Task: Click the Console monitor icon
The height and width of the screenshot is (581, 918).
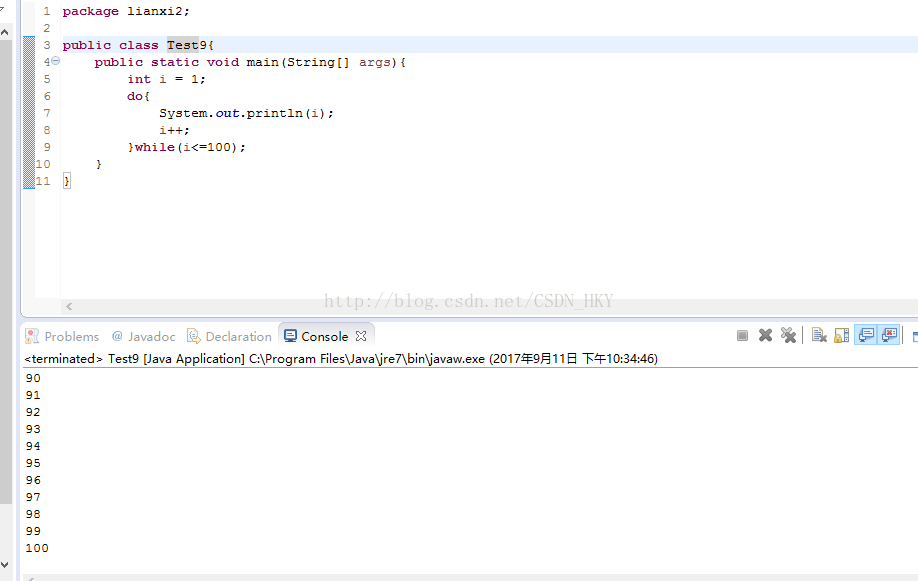Action: [290, 336]
